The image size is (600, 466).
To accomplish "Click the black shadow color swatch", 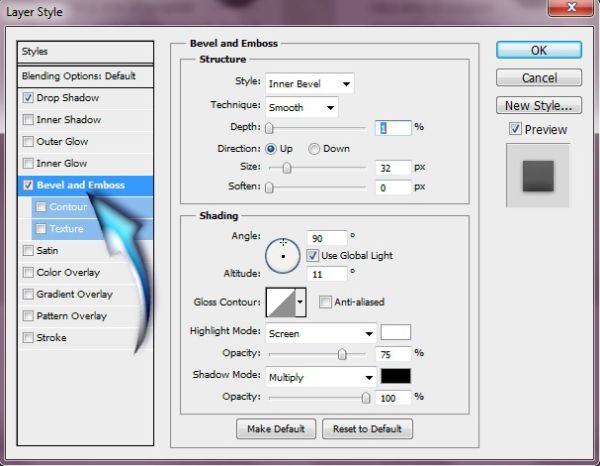I will [396, 376].
